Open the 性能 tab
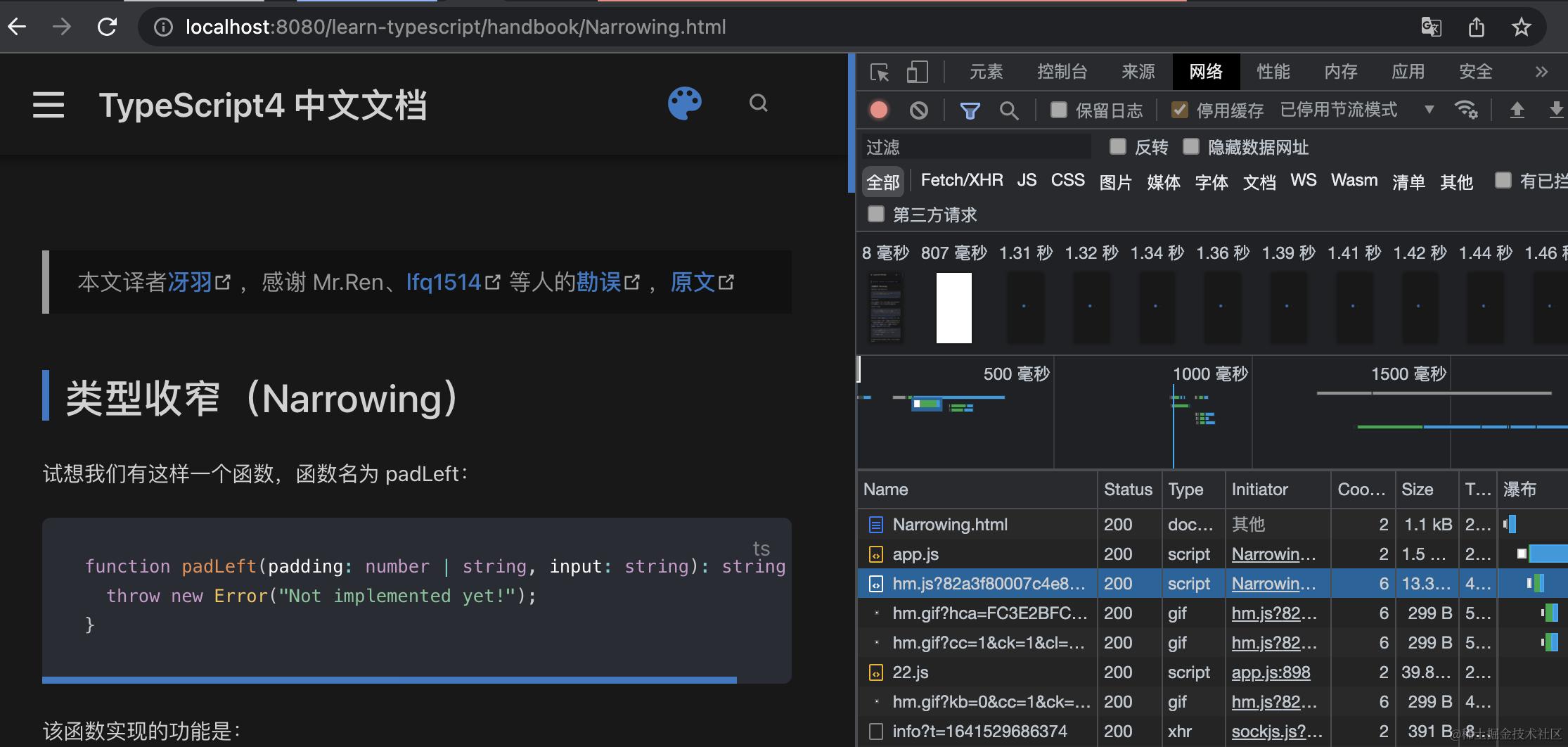Image resolution: width=1568 pixels, height=747 pixels. click(x=1273, y=72)
